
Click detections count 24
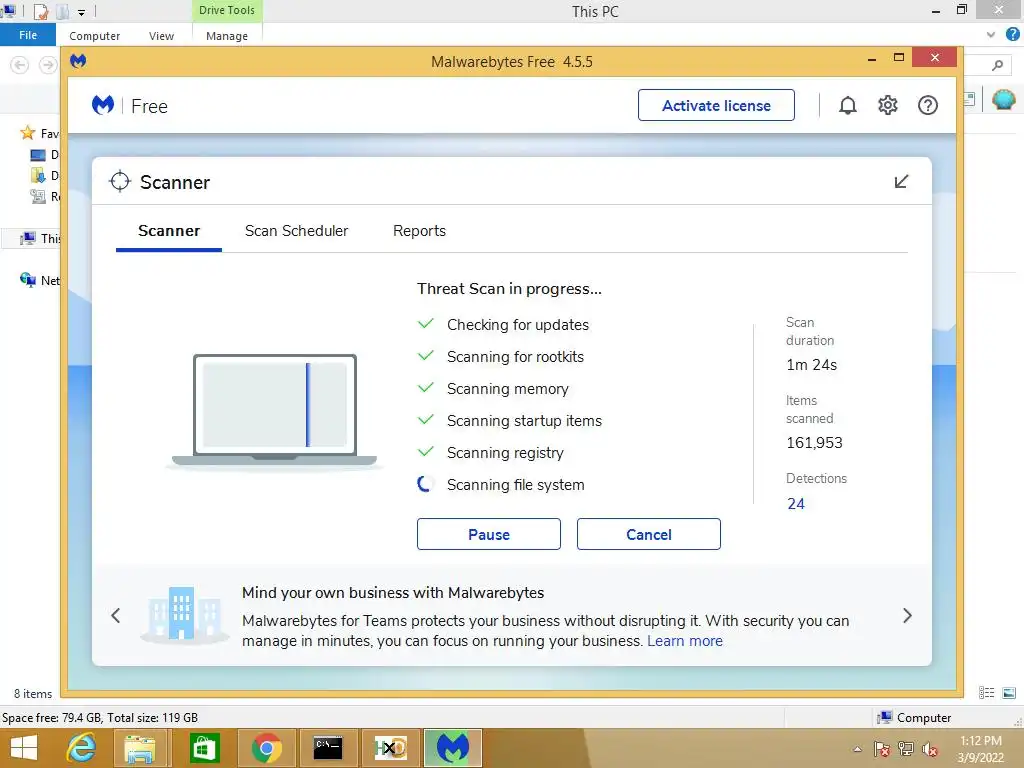[x=796, y=504]
